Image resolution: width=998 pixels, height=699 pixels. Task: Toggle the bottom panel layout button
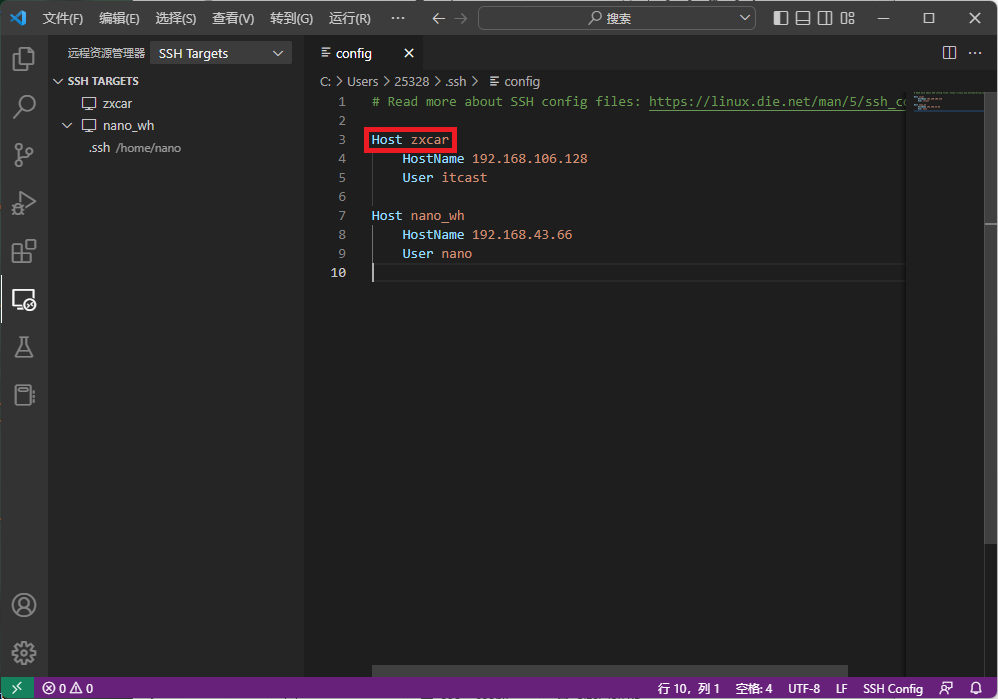[x=803, y=18]
